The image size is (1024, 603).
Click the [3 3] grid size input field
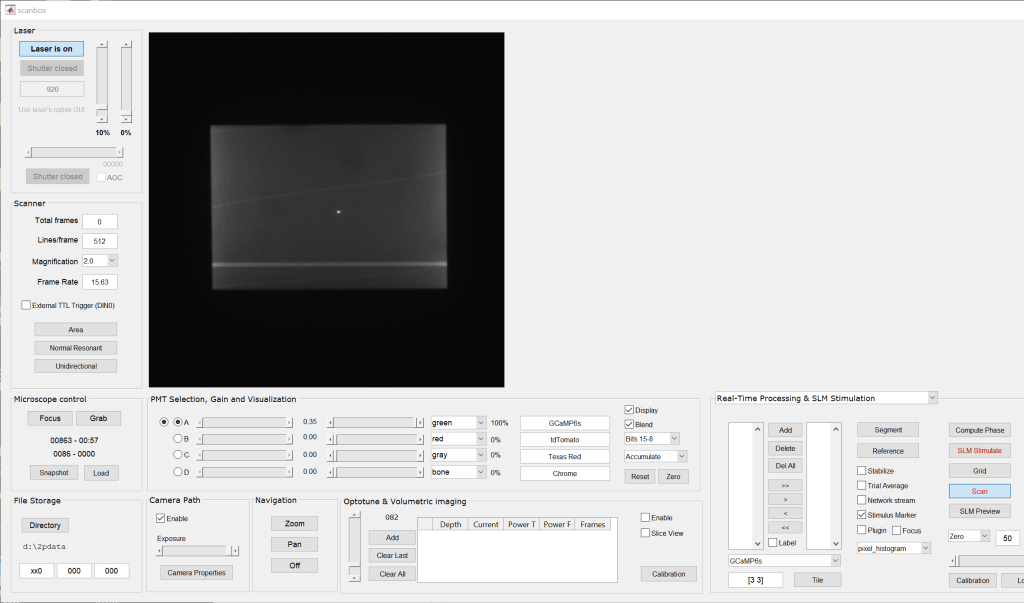(x=755, y=579)
